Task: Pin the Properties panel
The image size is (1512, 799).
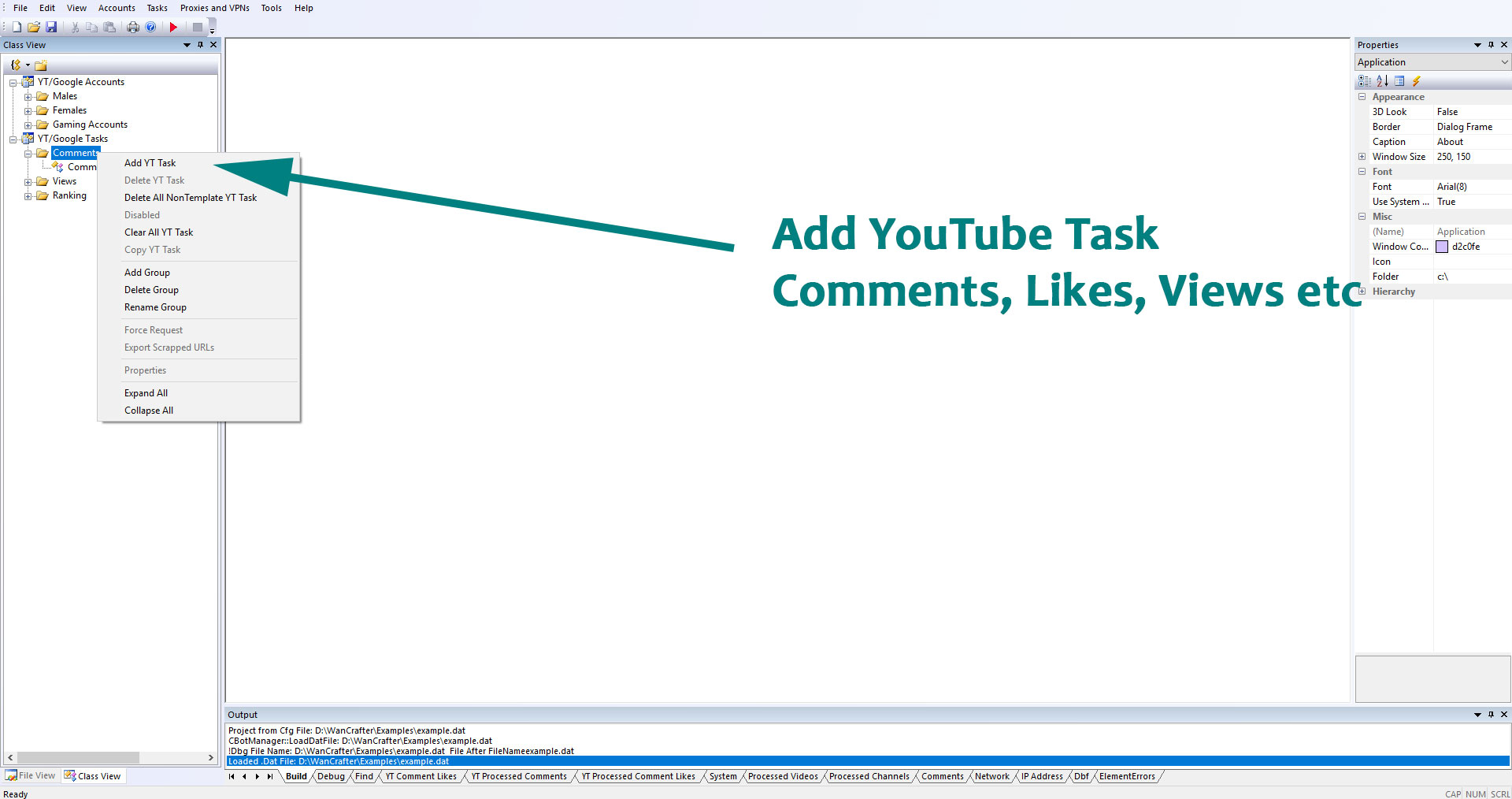Action: 1491,45
